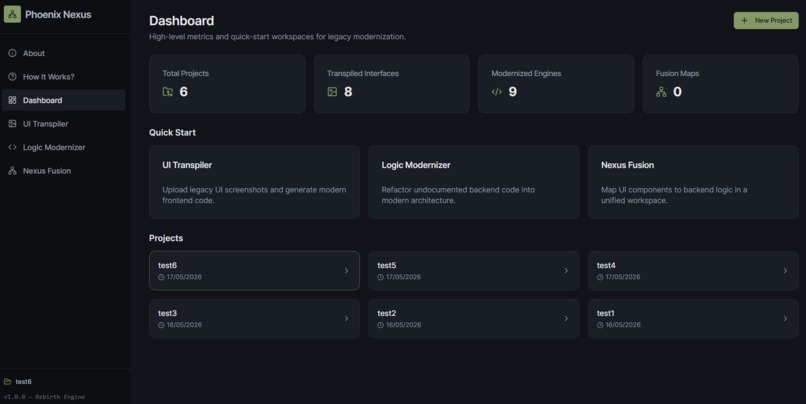The height and width of the screenshot is (404, 806).
Task: Click the Phoenix Nexus logo icon
Action: pyautogui.click(x=12, y=14)
